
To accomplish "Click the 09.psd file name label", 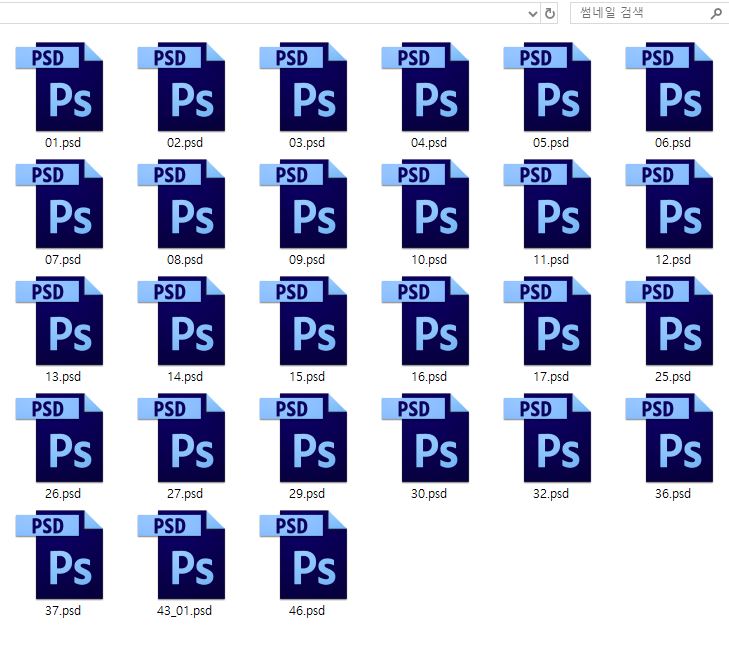I will [307, 259].
